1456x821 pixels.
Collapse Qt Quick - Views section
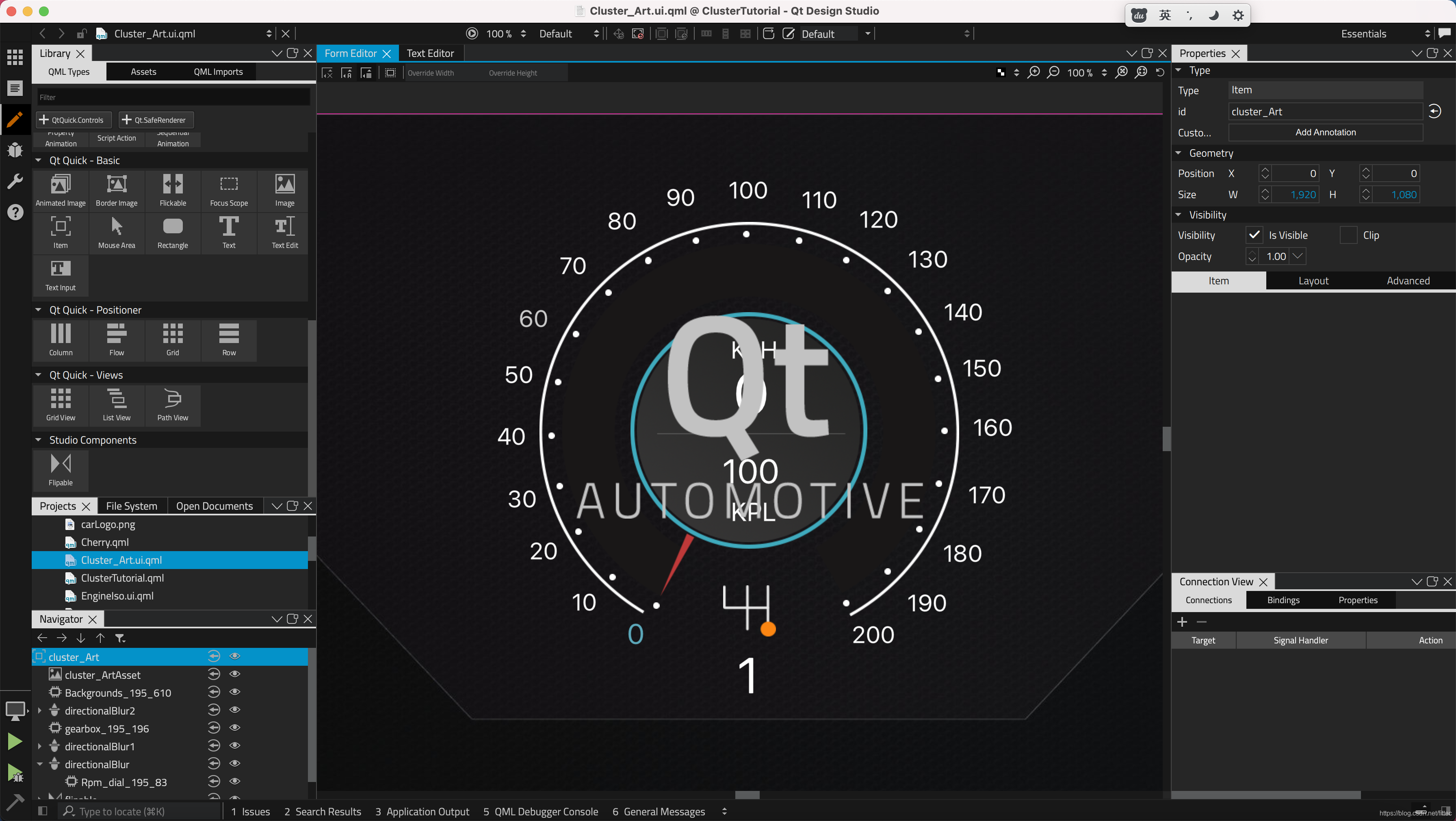(39, 375)
